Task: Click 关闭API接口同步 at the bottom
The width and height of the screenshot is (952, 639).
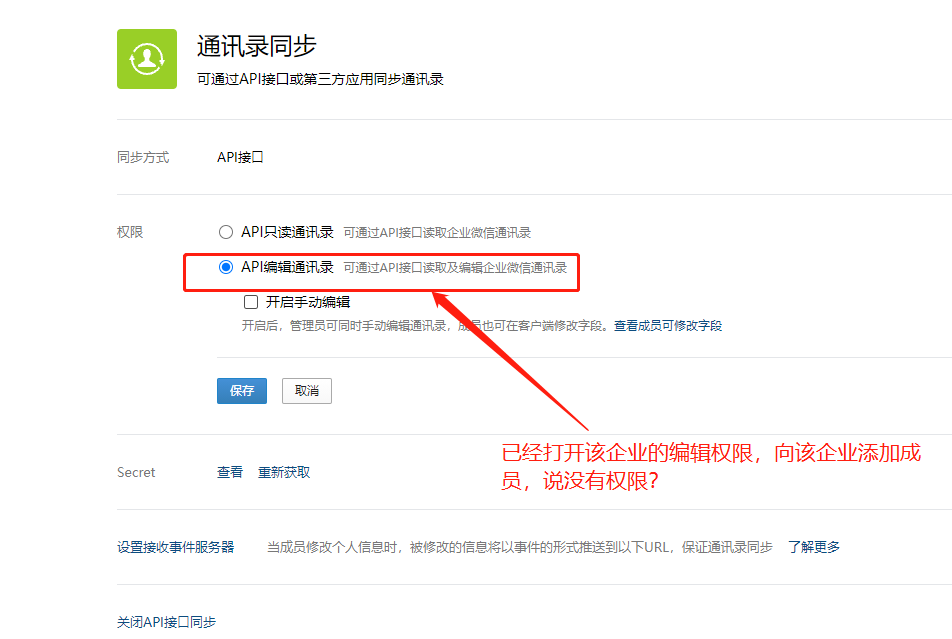Action: pyautogui.click(x=166, y=622)
